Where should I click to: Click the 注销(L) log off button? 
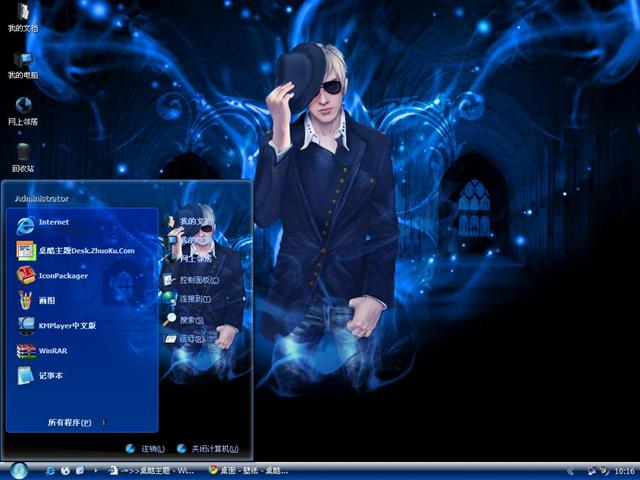point(145,449)
